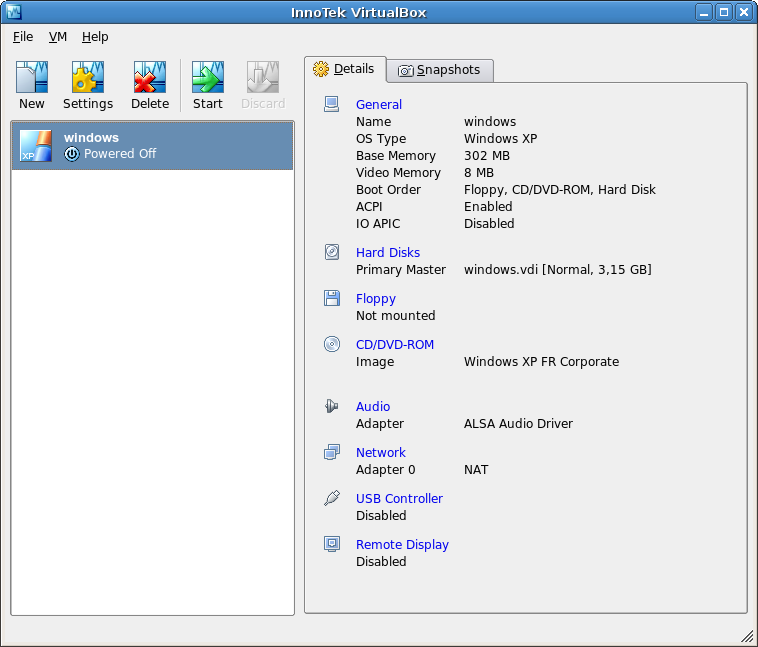
Task: Open the Audio settings link
Action: pyautogui.click(x=373, y=406)
